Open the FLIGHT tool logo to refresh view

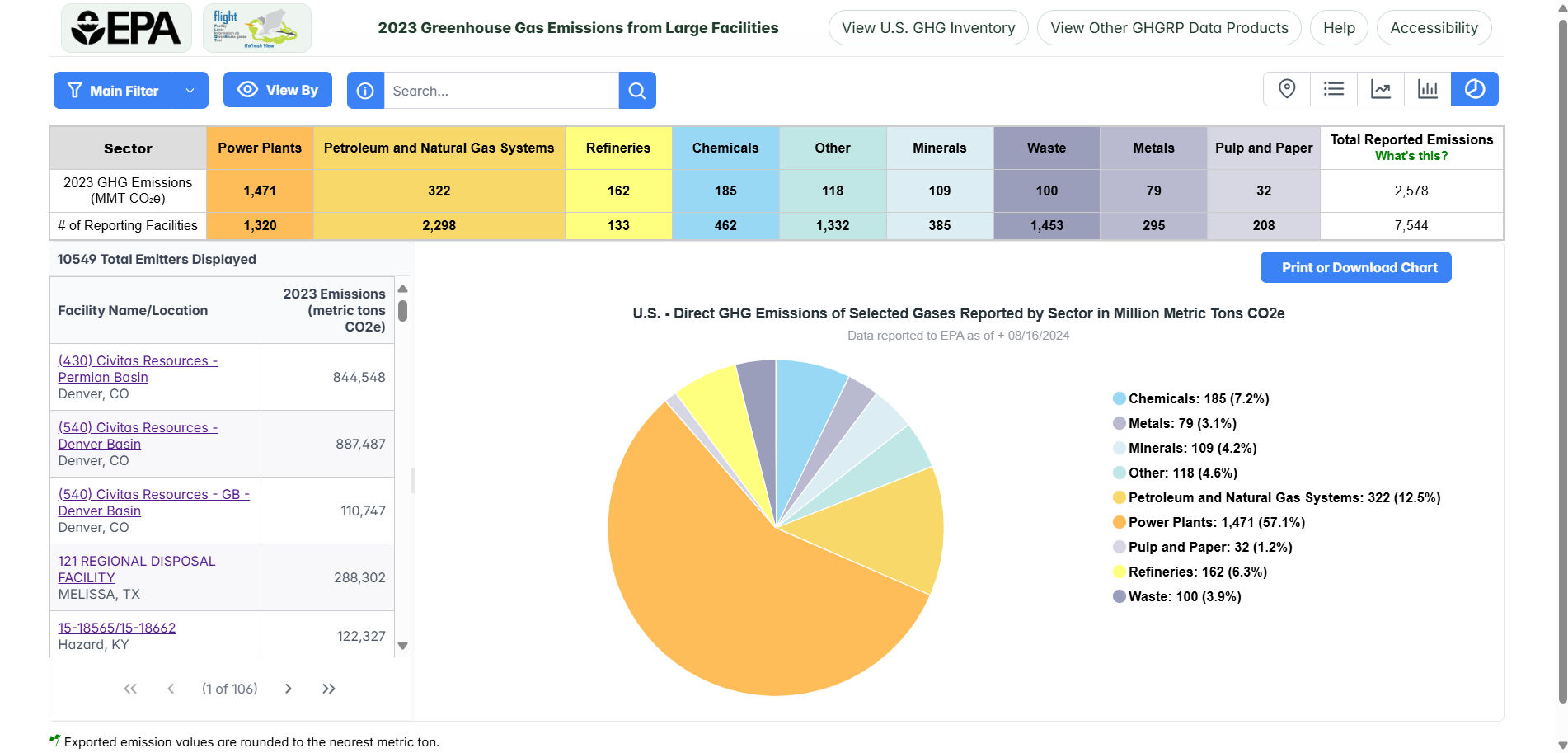[x=256, y=27]
